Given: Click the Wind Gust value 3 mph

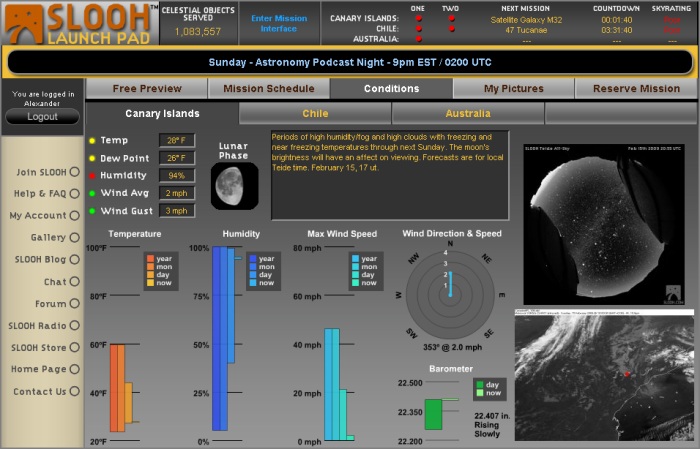Looking at the screenshot, I should (x=177, y=211).
